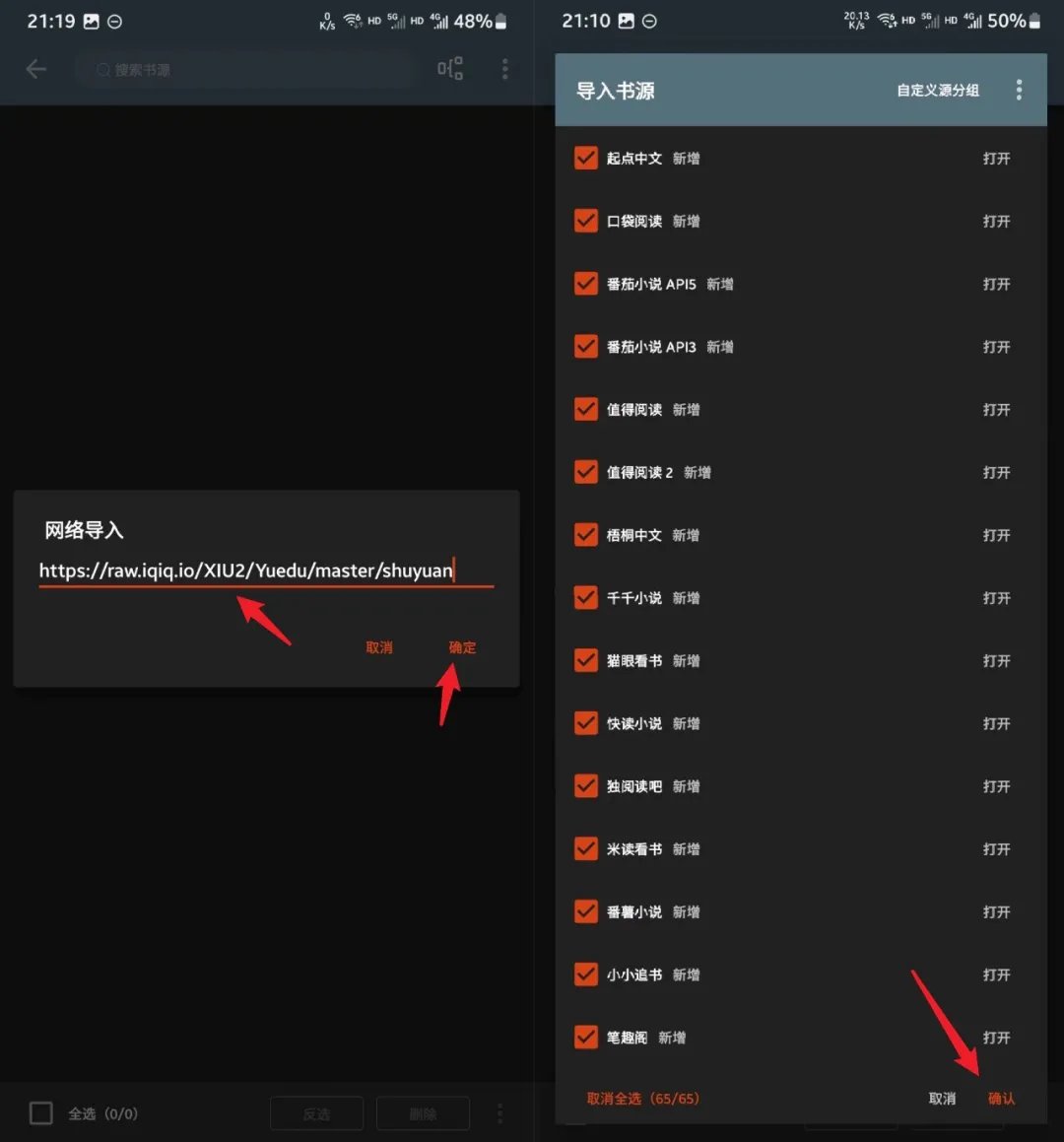This screenshot has height=1142, width=1064.
Task: Open the 自定义源分组 menu option
Action: [938, 91]
